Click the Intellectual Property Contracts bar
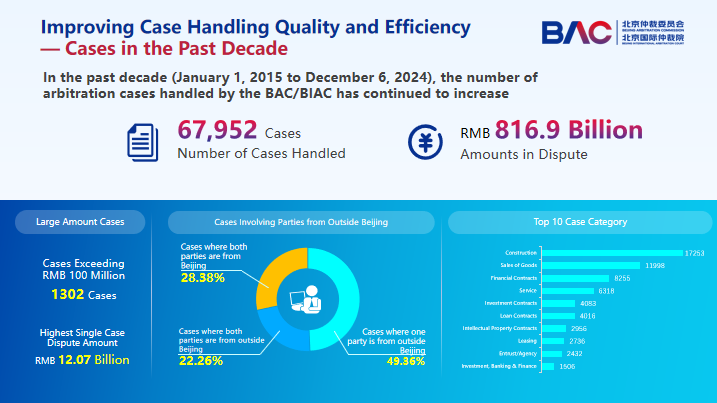This screenshot has width=717, height=403. [554, 328]
